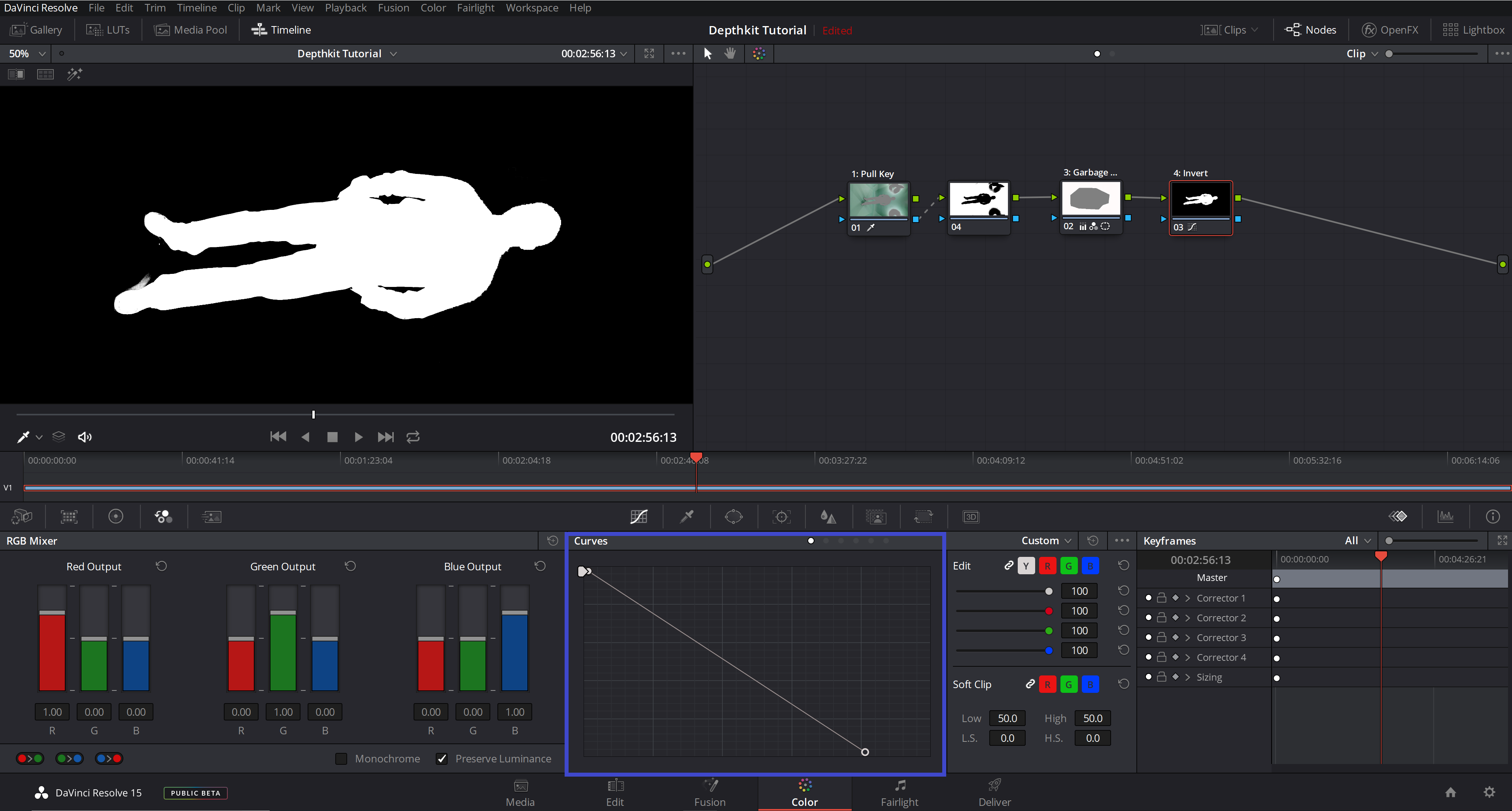This screenshot has width=1512, height=811.
Task: Toggle the Y luminance curve channel
Action: 1025,566
